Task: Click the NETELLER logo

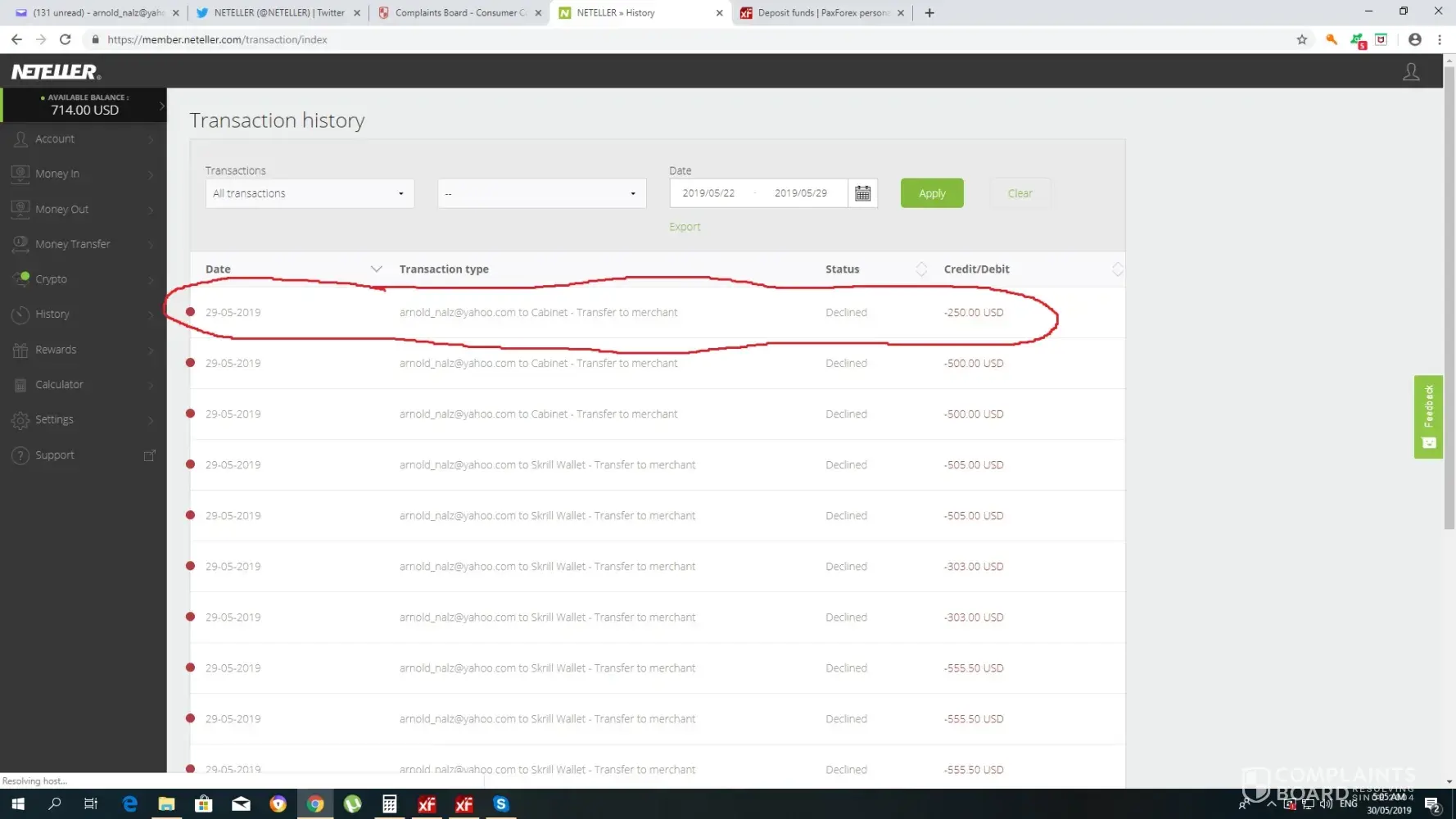Action: click(x=56, y=72)
